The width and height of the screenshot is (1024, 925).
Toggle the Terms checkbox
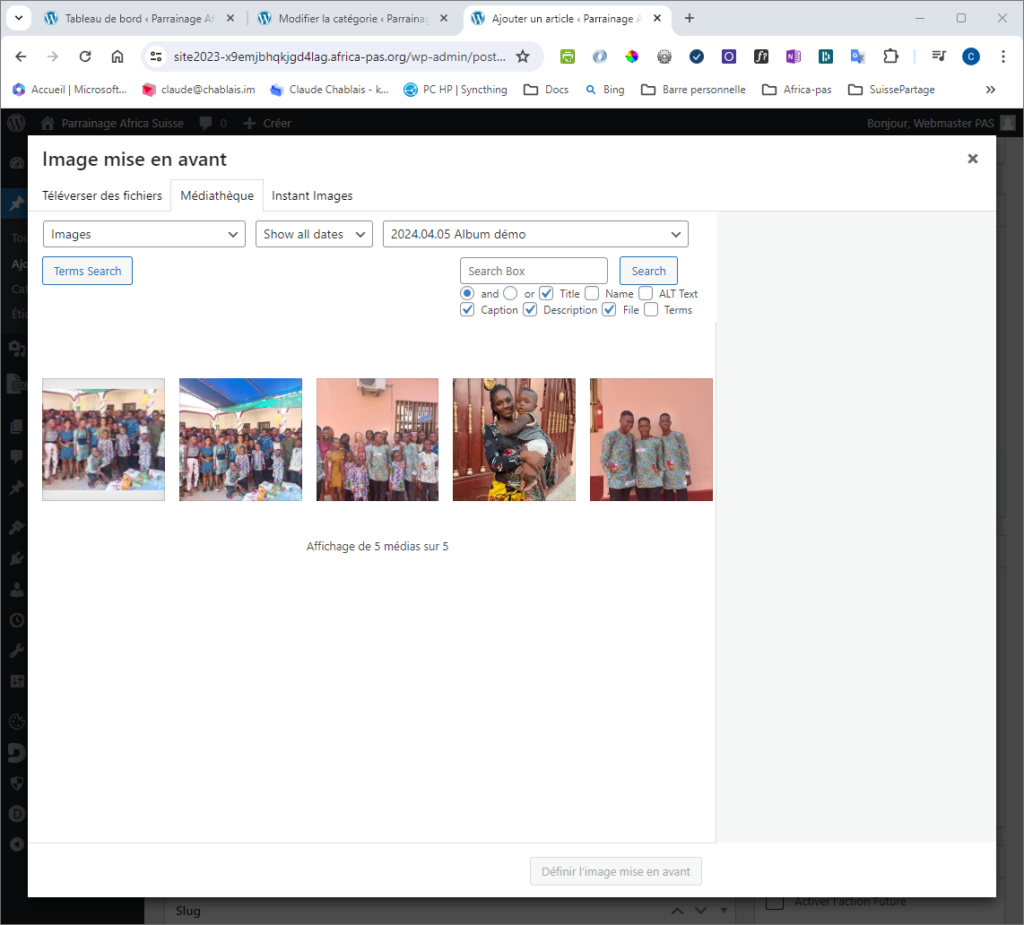(651, 310)
